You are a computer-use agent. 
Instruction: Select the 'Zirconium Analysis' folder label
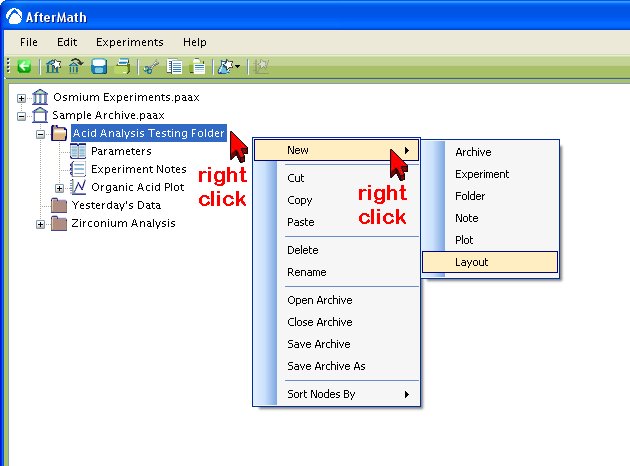[x=123, y=223]
